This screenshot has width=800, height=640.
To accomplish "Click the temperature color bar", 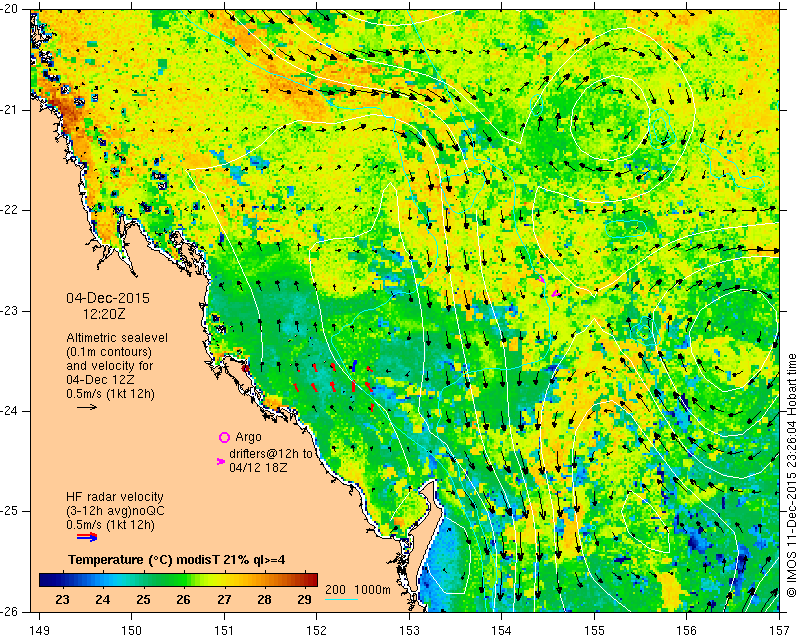I will [x=179, y=580].
